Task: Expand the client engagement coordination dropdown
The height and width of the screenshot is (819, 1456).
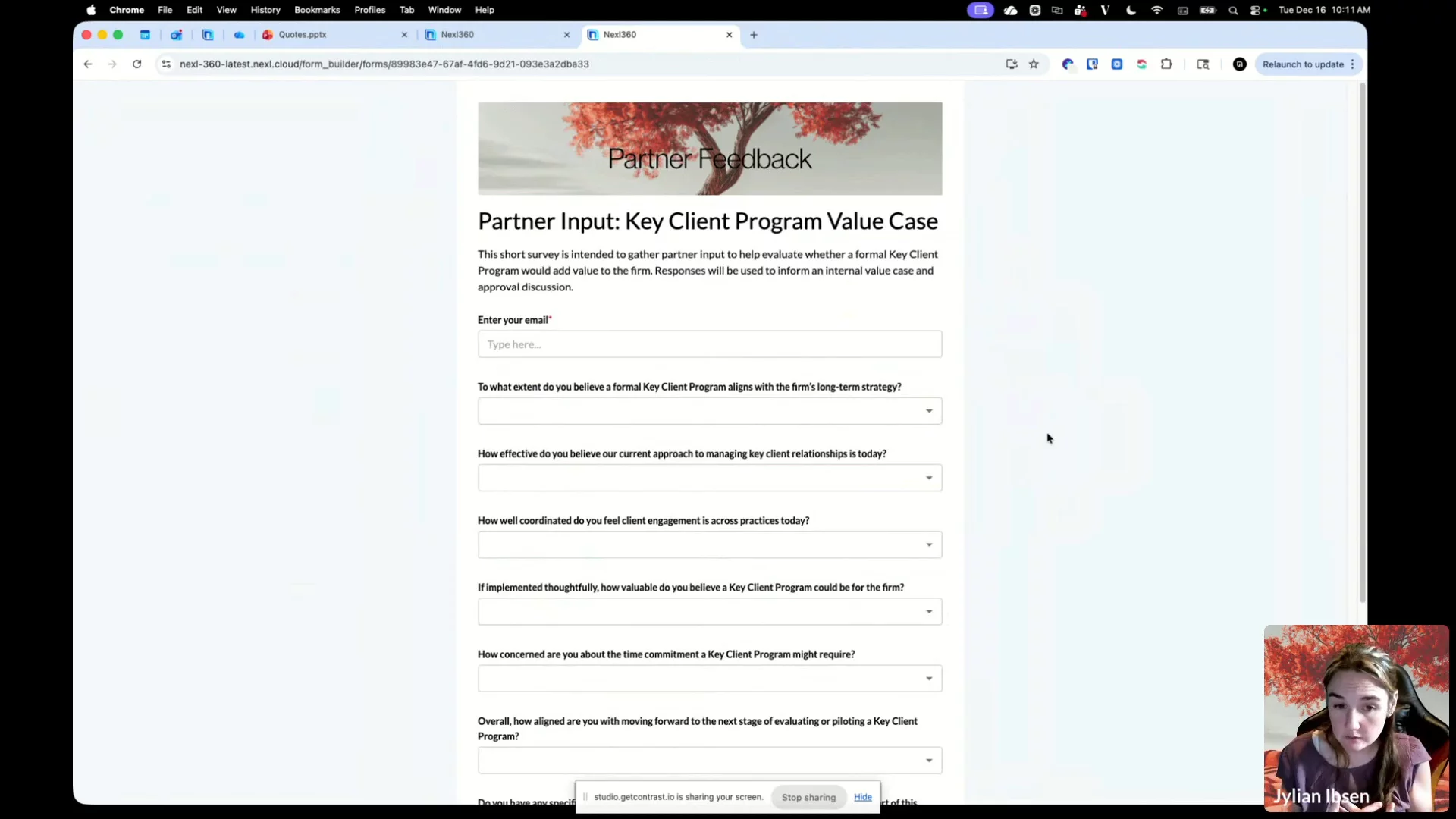Action: [x=709, y=544]
